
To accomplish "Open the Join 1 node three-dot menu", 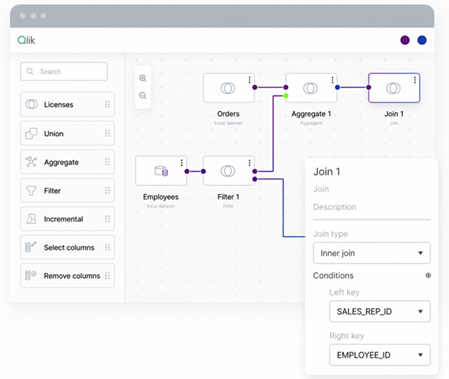I will 415,80.
